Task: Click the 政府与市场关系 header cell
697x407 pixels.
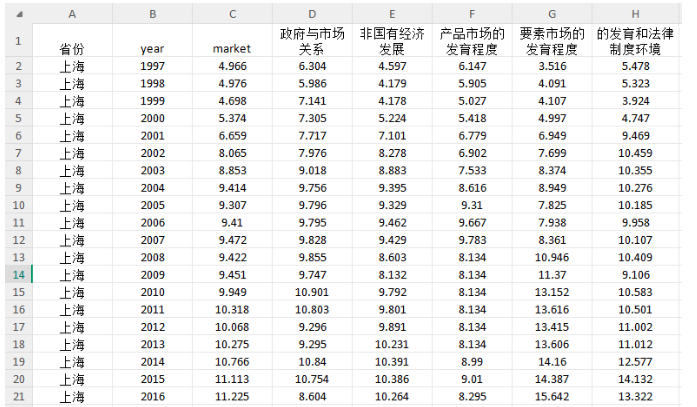Action: [312, 41]
